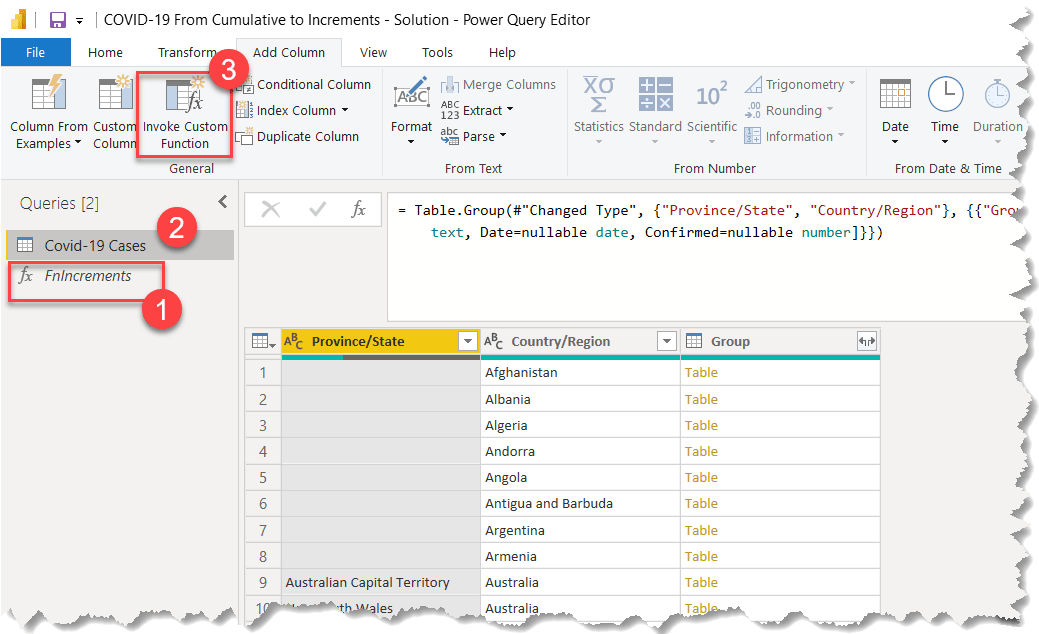Screen dimensions: 1039x634
Task: Open the Table link in Argentina row
Action: 701,530
